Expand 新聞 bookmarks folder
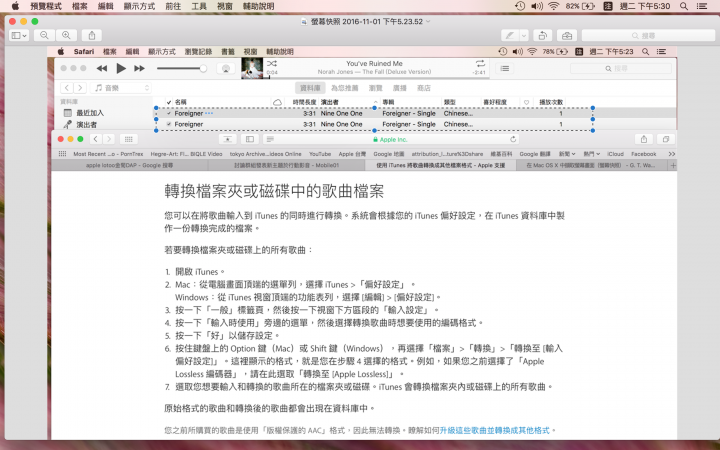This screenshot has height=450, width=720. tap(567, 154)
